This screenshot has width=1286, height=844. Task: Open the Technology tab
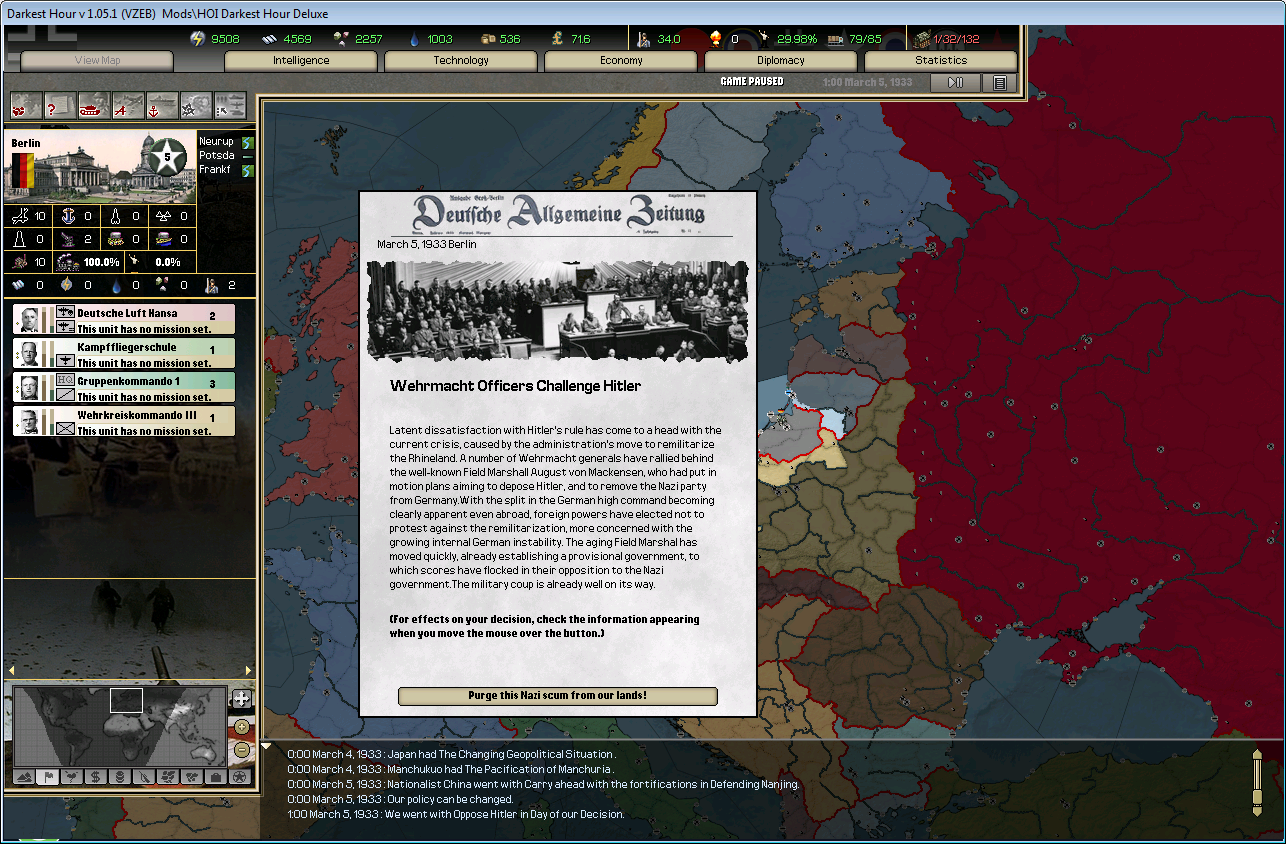[461, 61]
